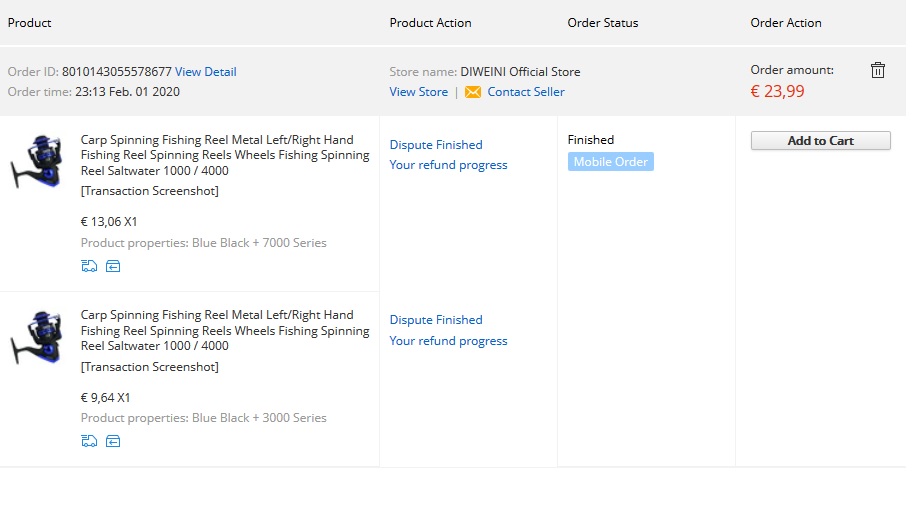This screenshot has width=918, height=508.
Task: Click the Mobile Order badge
Action: [x=610, y=162]
